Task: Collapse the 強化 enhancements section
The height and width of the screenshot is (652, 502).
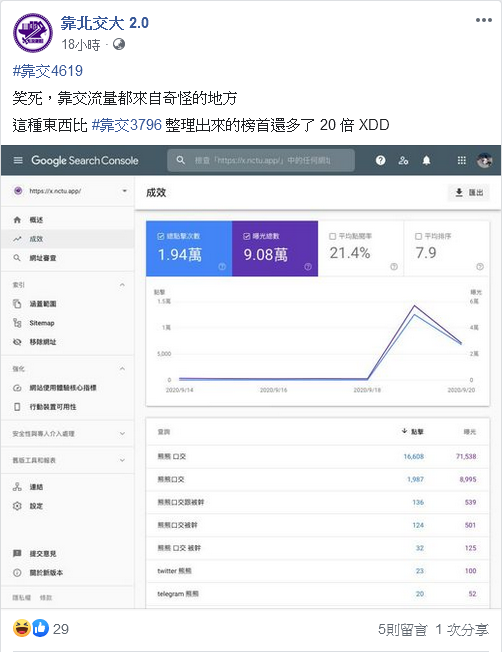Action: pyautogui.click(x=122, y=369)
